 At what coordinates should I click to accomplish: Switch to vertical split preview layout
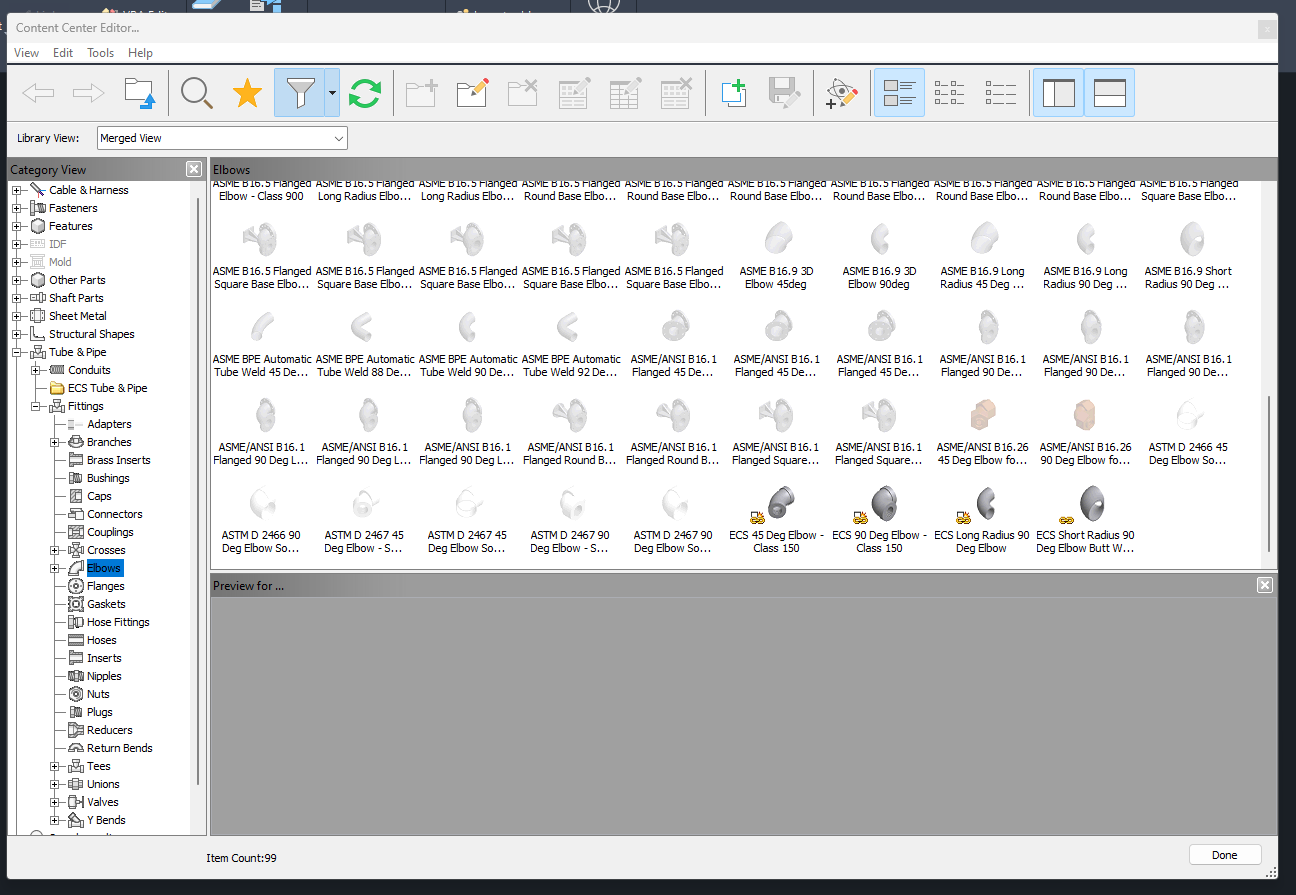[1059, 92]
